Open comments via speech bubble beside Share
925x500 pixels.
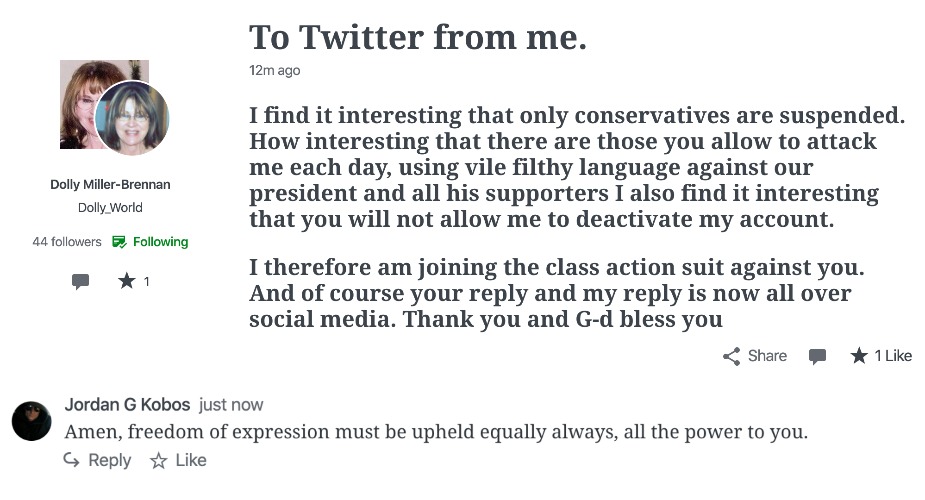click(x=817, y=356)
